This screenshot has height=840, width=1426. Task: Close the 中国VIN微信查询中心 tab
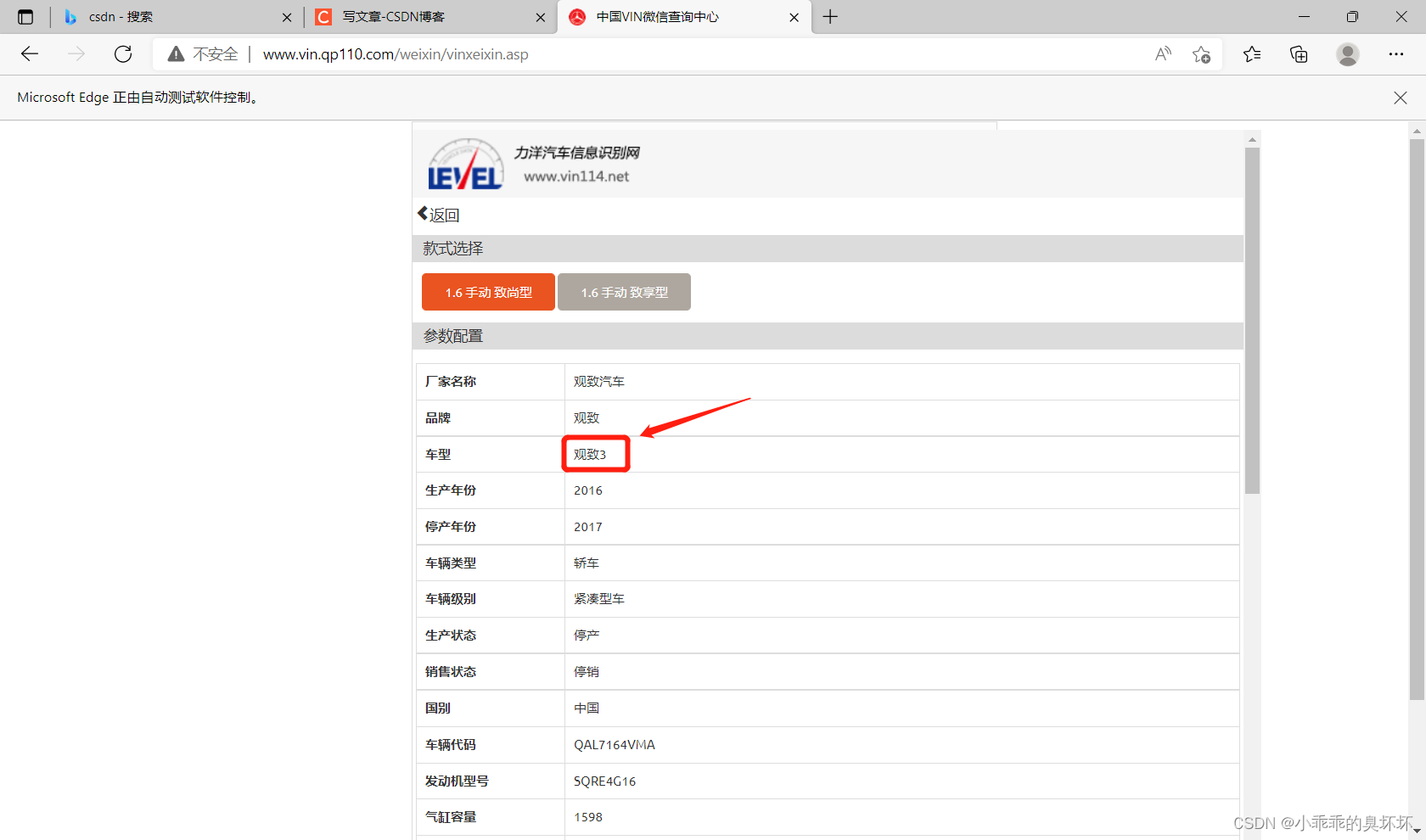point(794,17)
